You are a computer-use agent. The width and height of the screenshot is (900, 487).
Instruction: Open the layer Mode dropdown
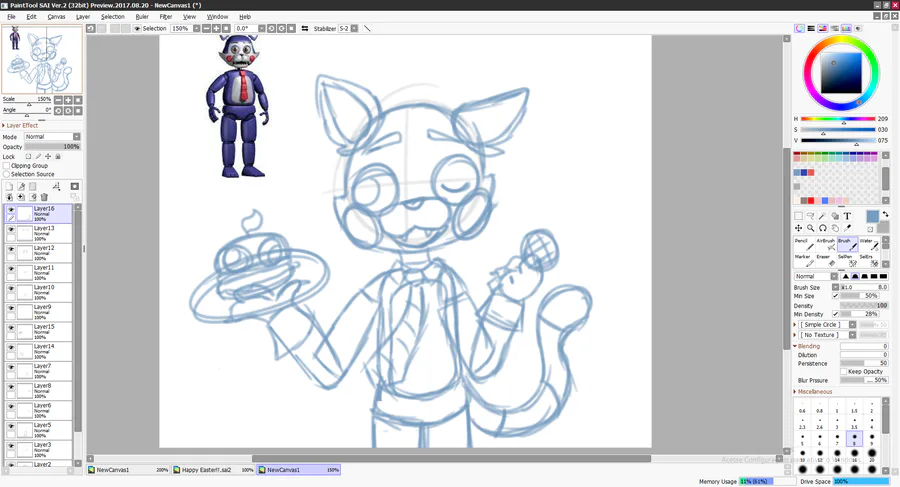(52, 137)
